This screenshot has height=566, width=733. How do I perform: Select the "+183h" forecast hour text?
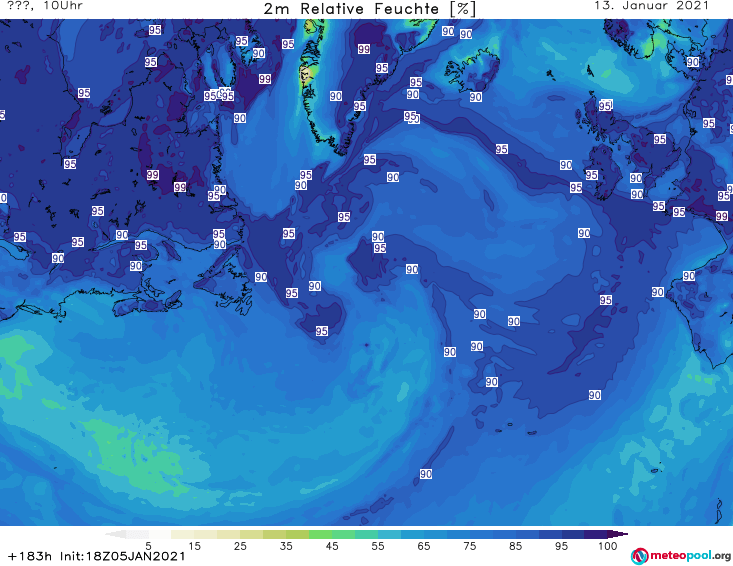(30, 556)
